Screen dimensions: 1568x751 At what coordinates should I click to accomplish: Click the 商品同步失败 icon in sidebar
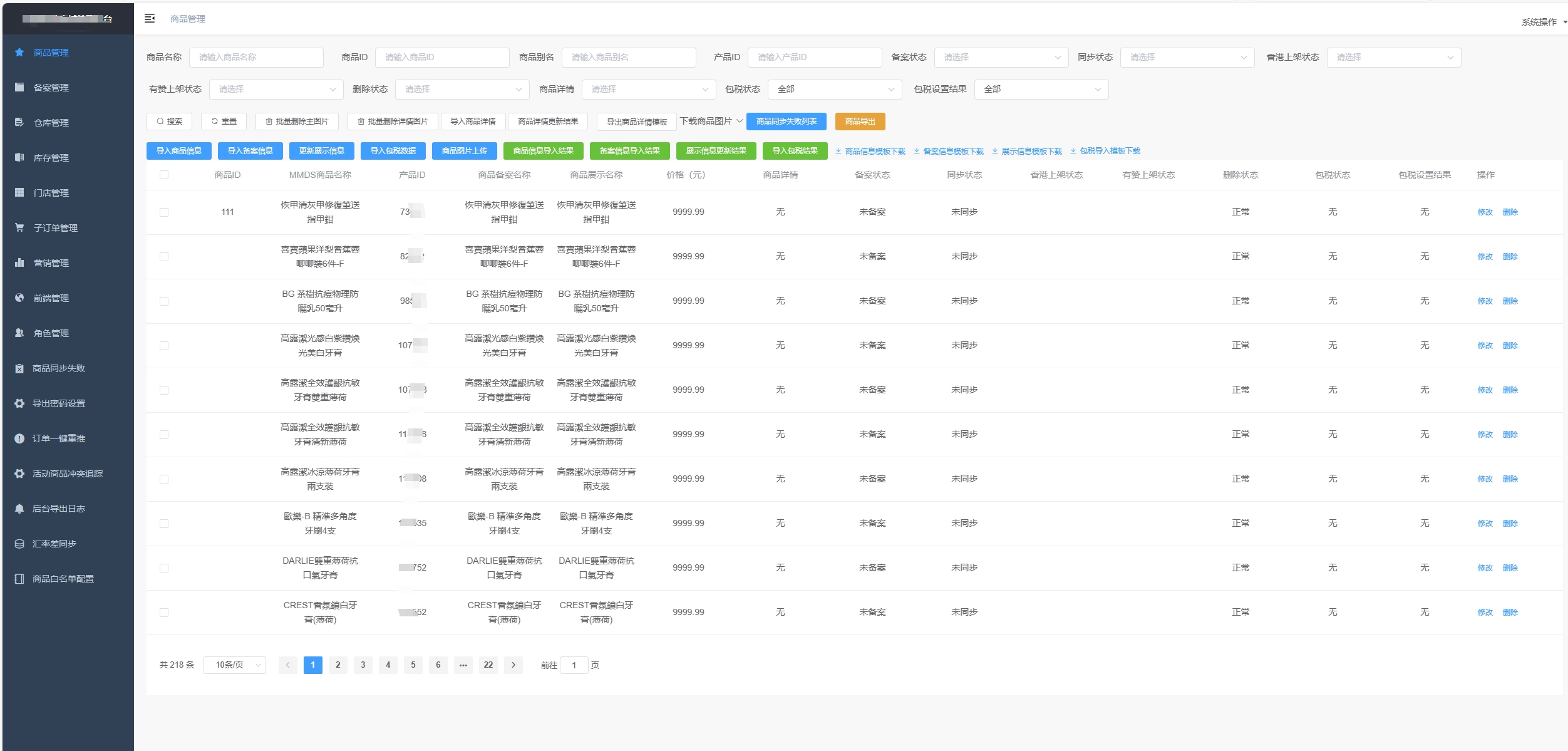19,368
